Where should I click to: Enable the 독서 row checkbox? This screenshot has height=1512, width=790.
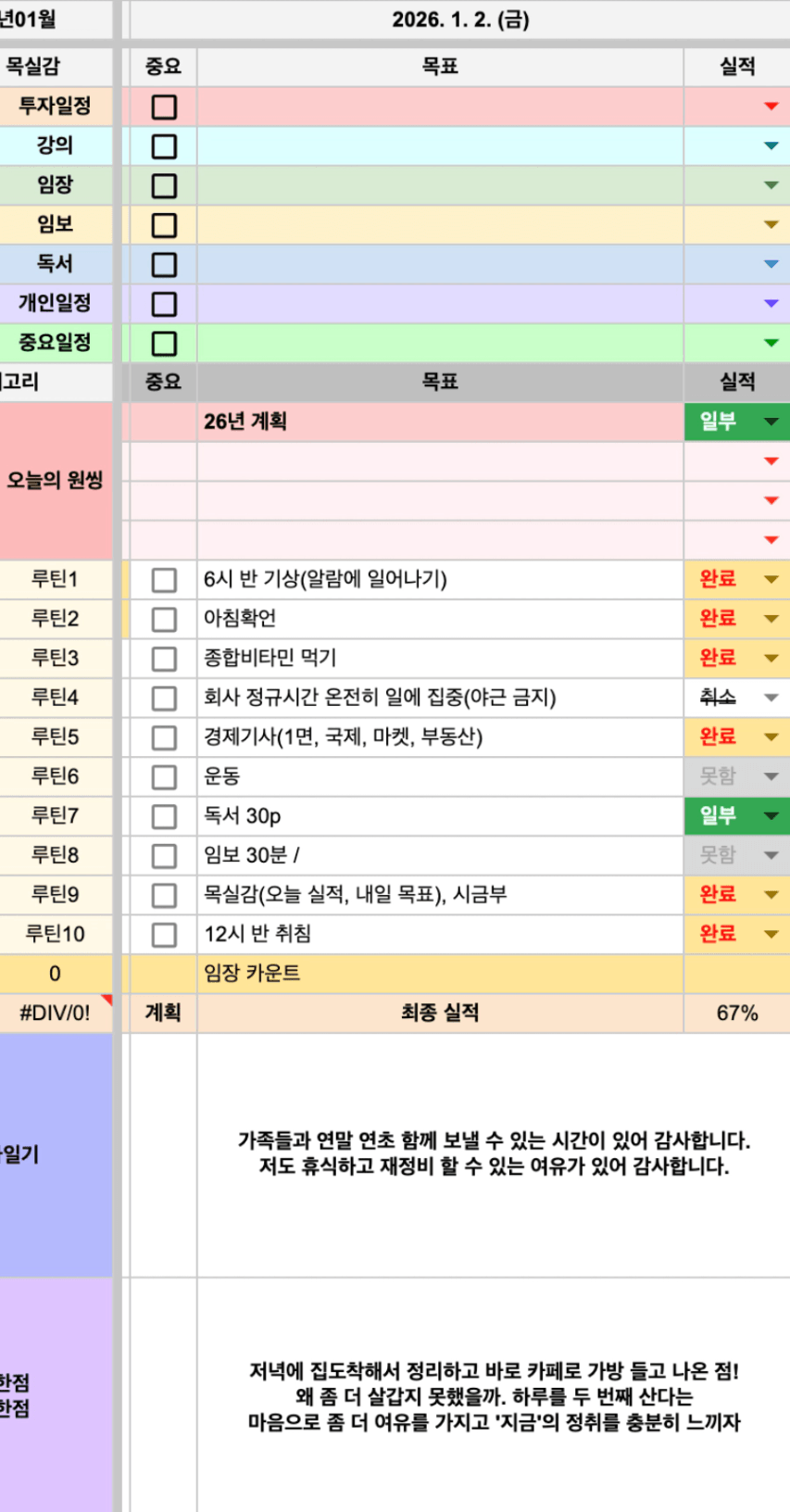coord(164,265)
